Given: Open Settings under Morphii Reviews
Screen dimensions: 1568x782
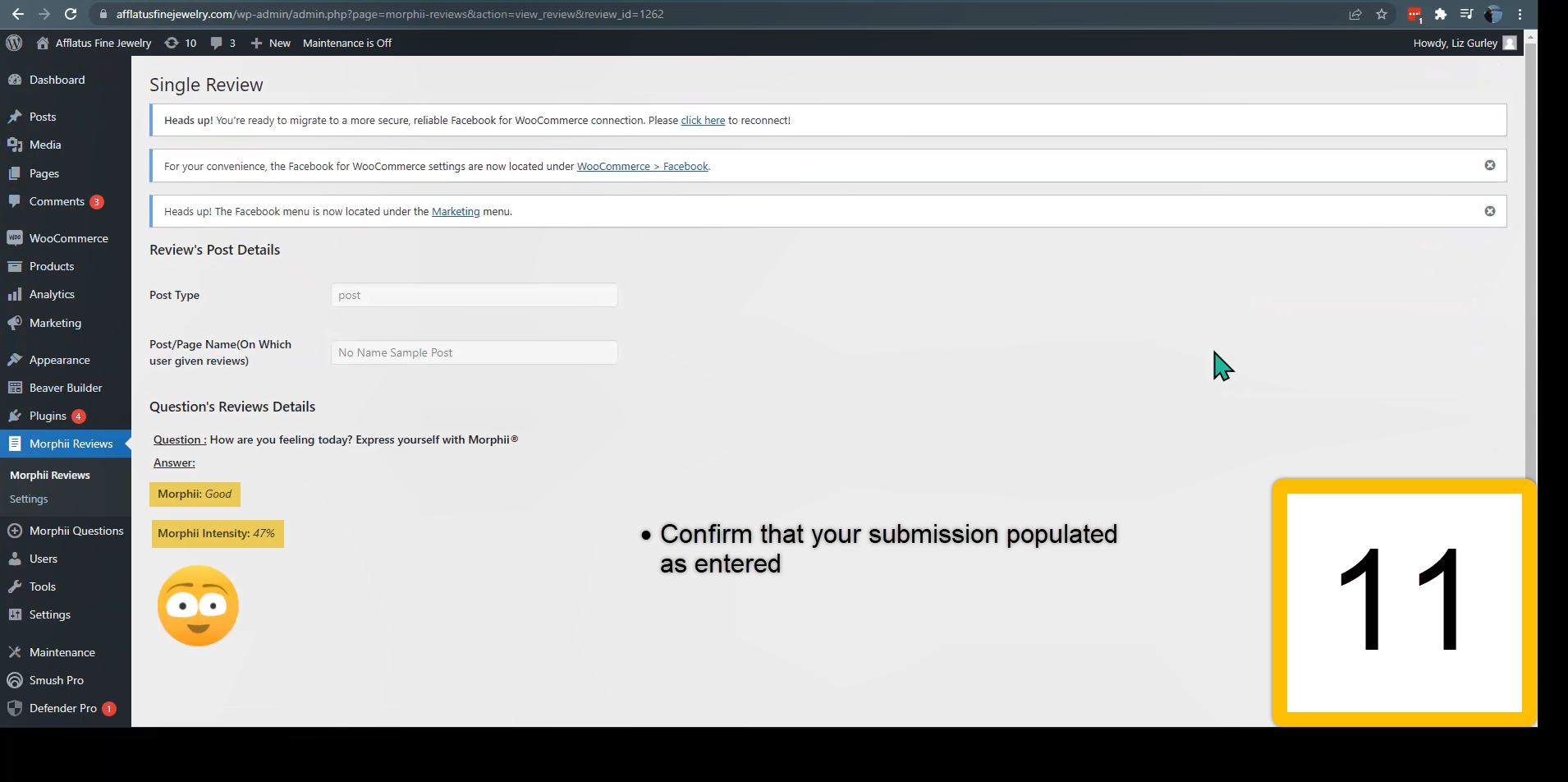Looking at the screenshot, I should point(29,499).
